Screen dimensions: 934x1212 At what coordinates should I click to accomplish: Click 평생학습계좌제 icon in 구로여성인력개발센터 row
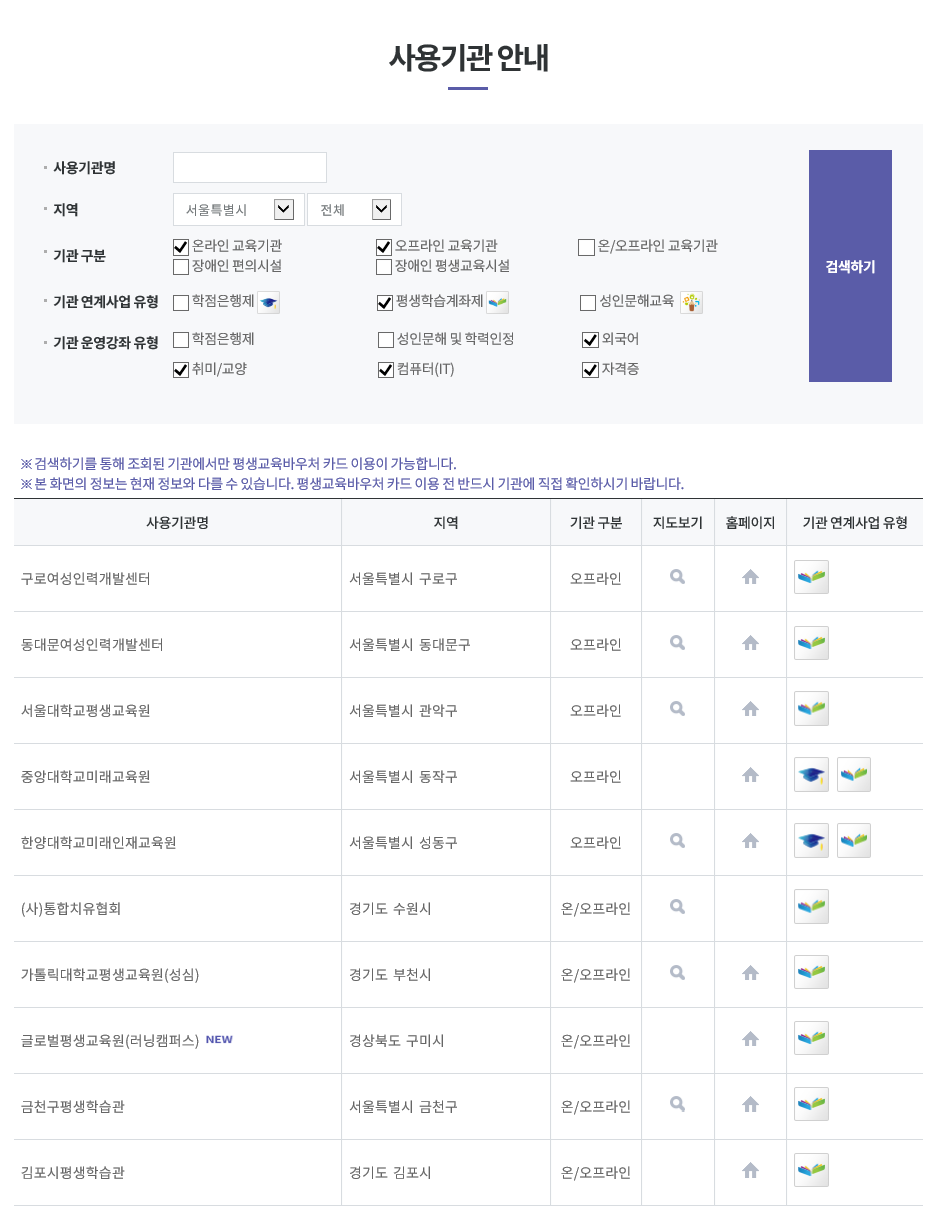(x=811, y=577)
